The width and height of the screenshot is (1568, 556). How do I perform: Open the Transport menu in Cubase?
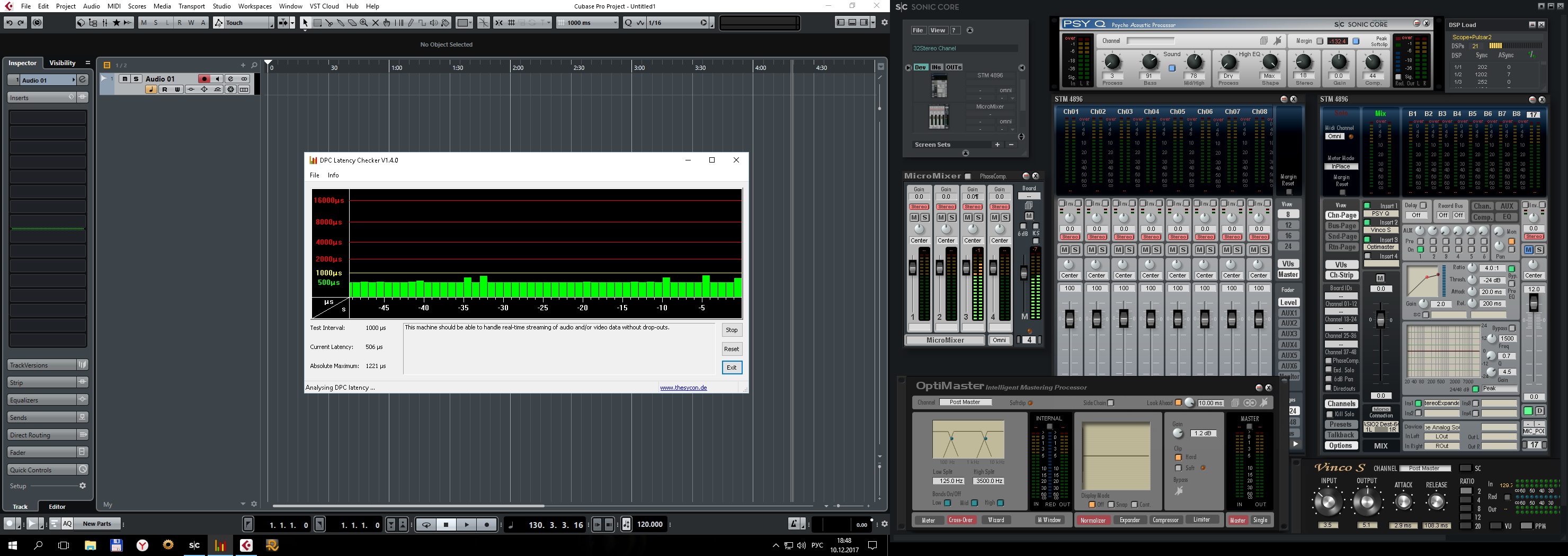192,6
